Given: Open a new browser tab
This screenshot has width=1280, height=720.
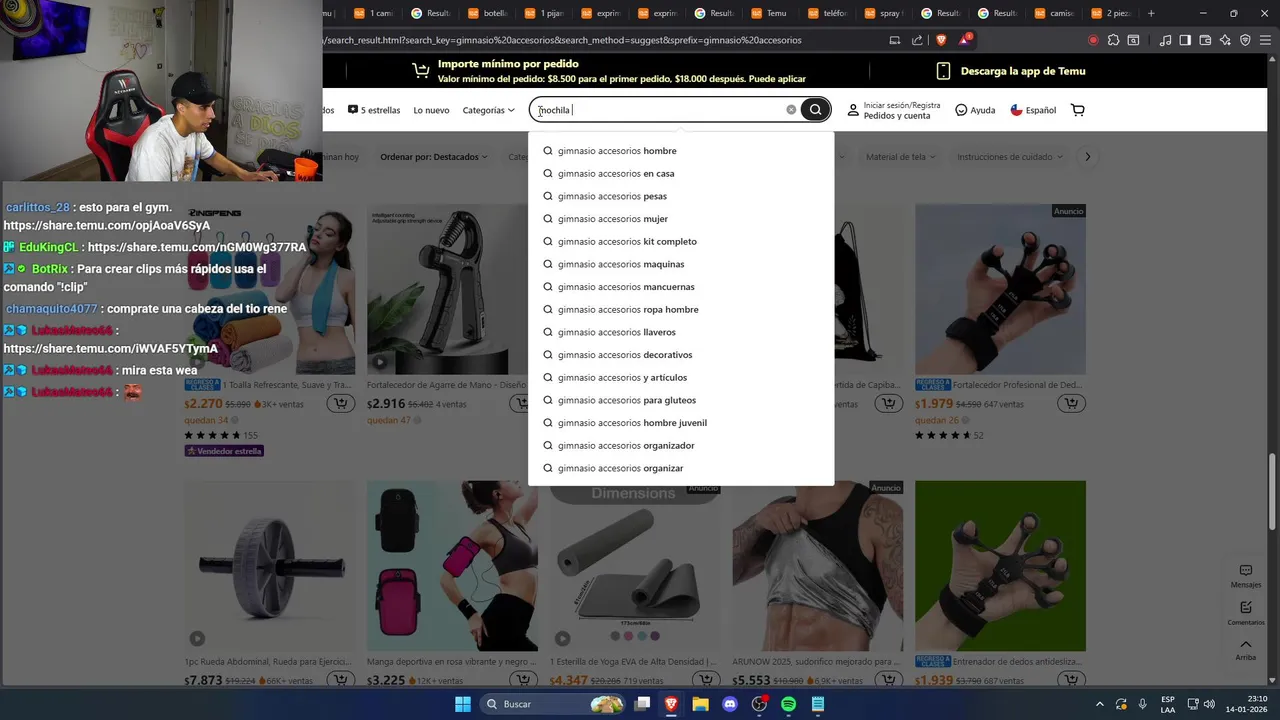Looking at the screenshot, I should click(1151, 13).
